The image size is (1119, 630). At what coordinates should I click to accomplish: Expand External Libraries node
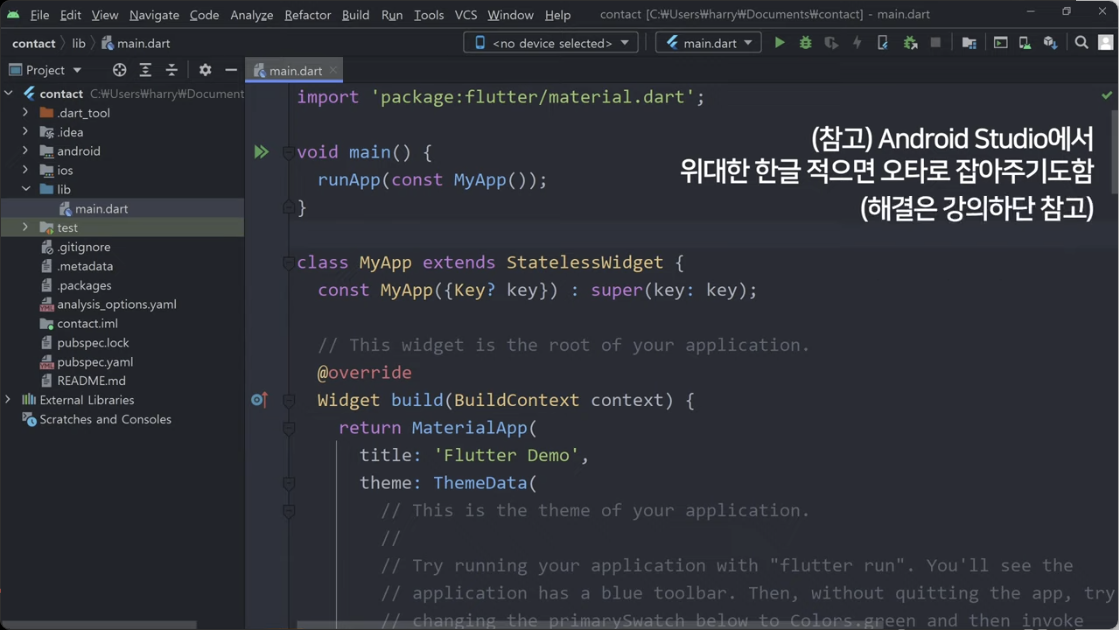(x=9, y=400)
